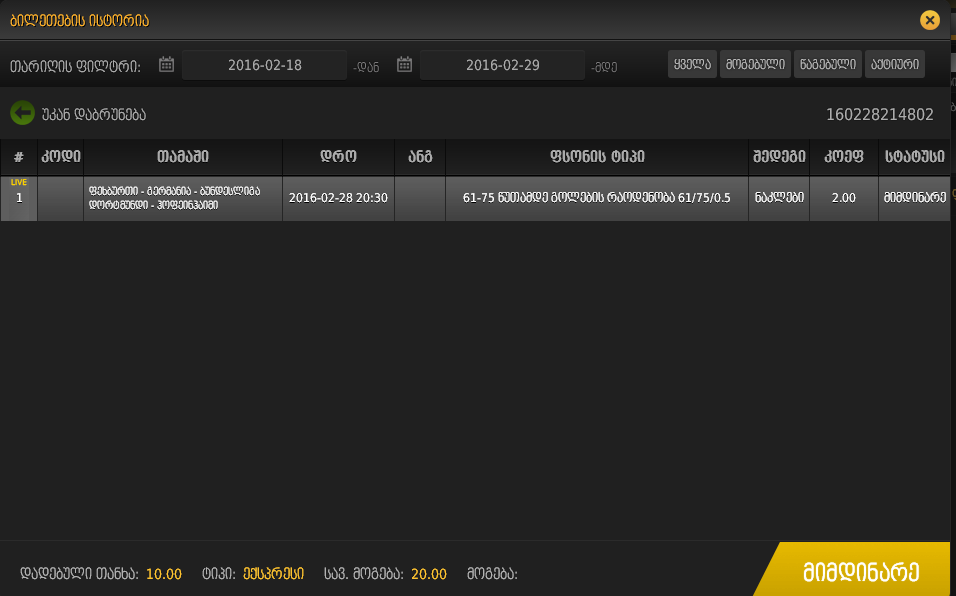Image resolution: width=956 pixels, height=596 pixels.
Task: Close the ticket history dialog
Action: click(x=929, y=20)
